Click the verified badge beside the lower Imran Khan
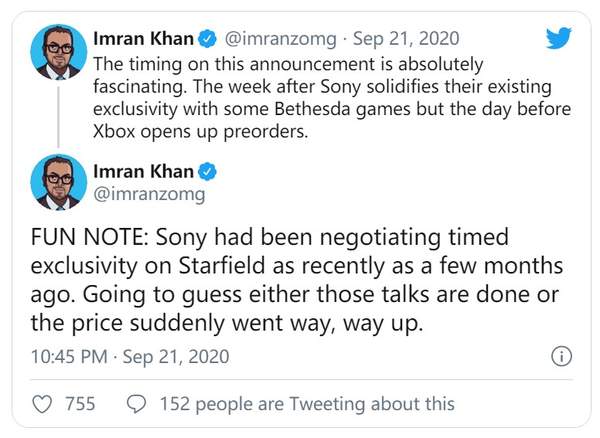Screen dimensions: 600x438 pyautogui.click(x=204, y=170)
